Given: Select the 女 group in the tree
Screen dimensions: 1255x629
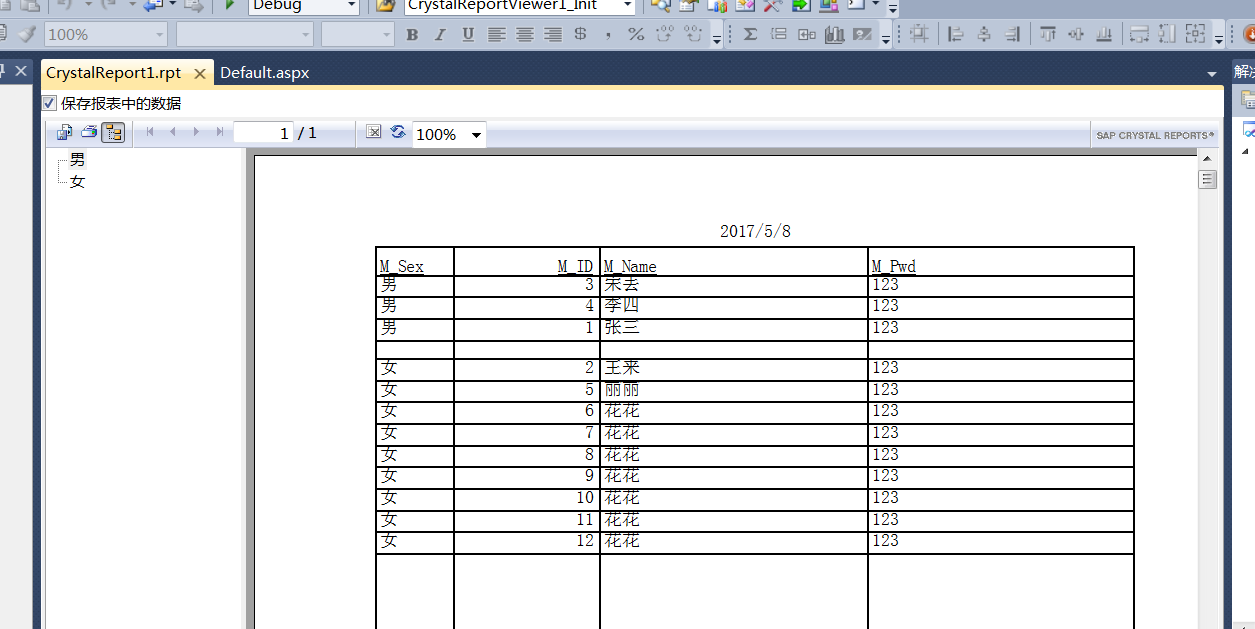Looking at the screenshot, I should [x=77, y=182].
